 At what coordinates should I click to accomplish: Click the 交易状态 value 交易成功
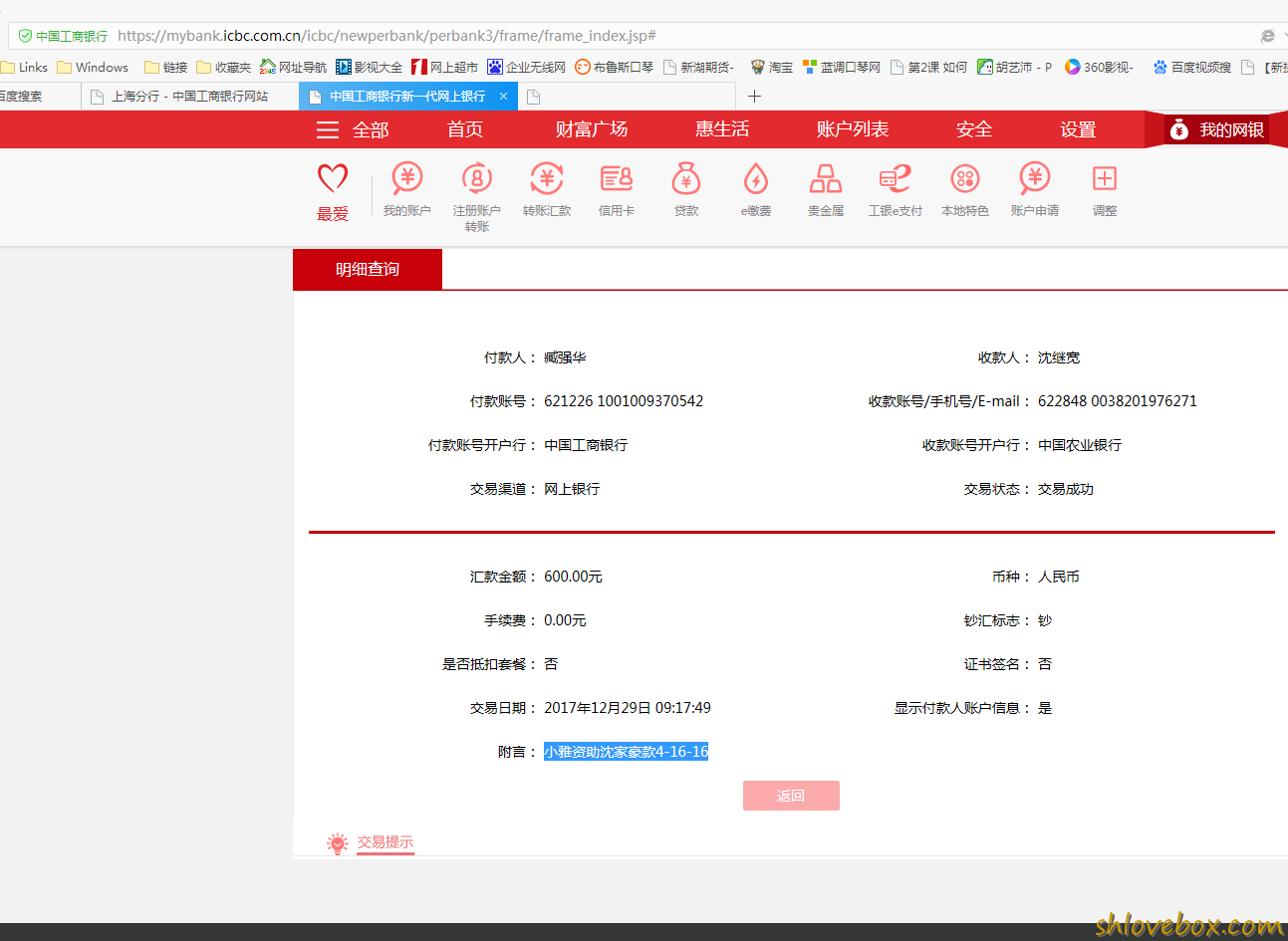coord(1066,489)
